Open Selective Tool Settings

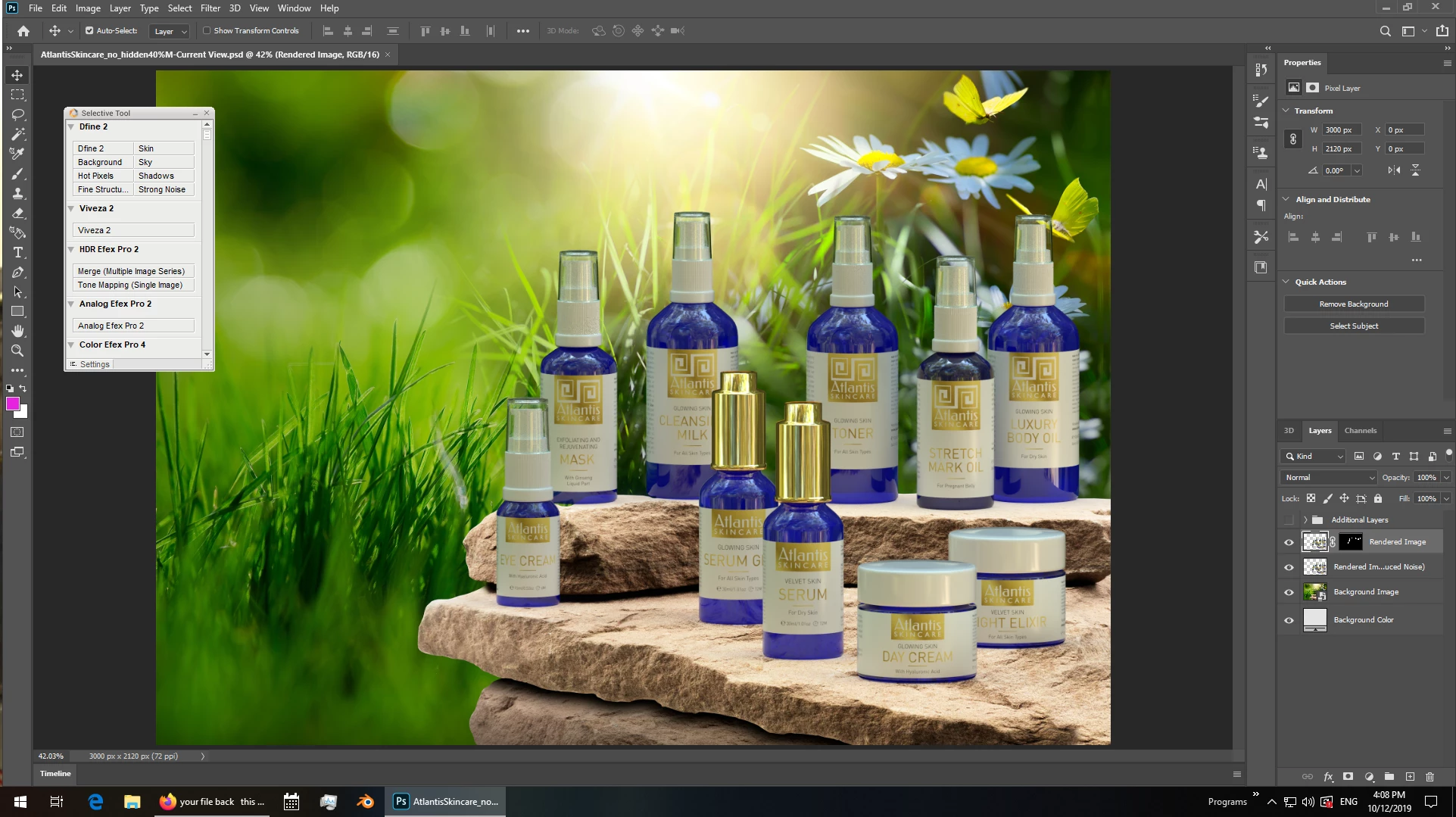90,364
